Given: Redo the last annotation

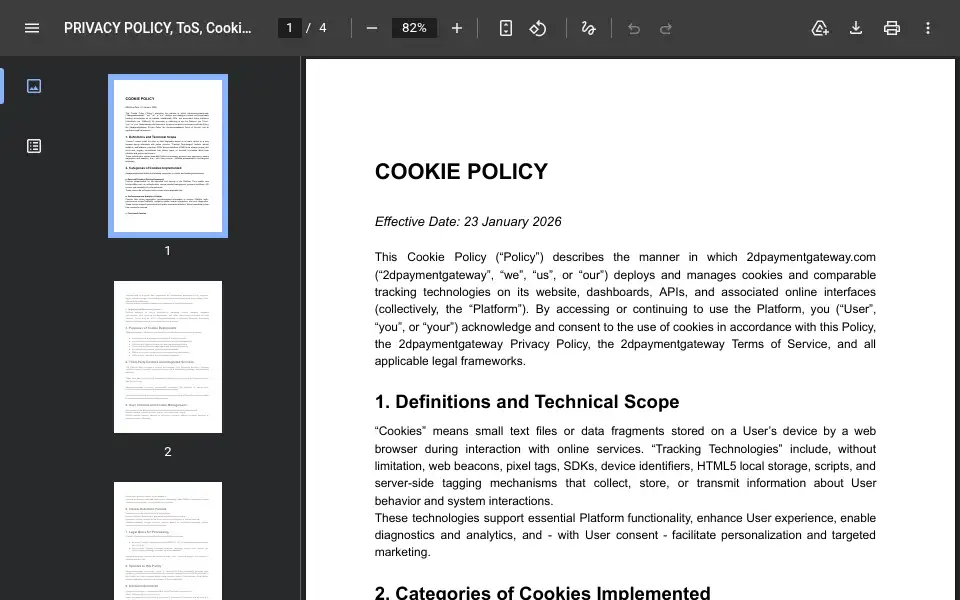Looking at the screenshot, I should pos(666,28).
